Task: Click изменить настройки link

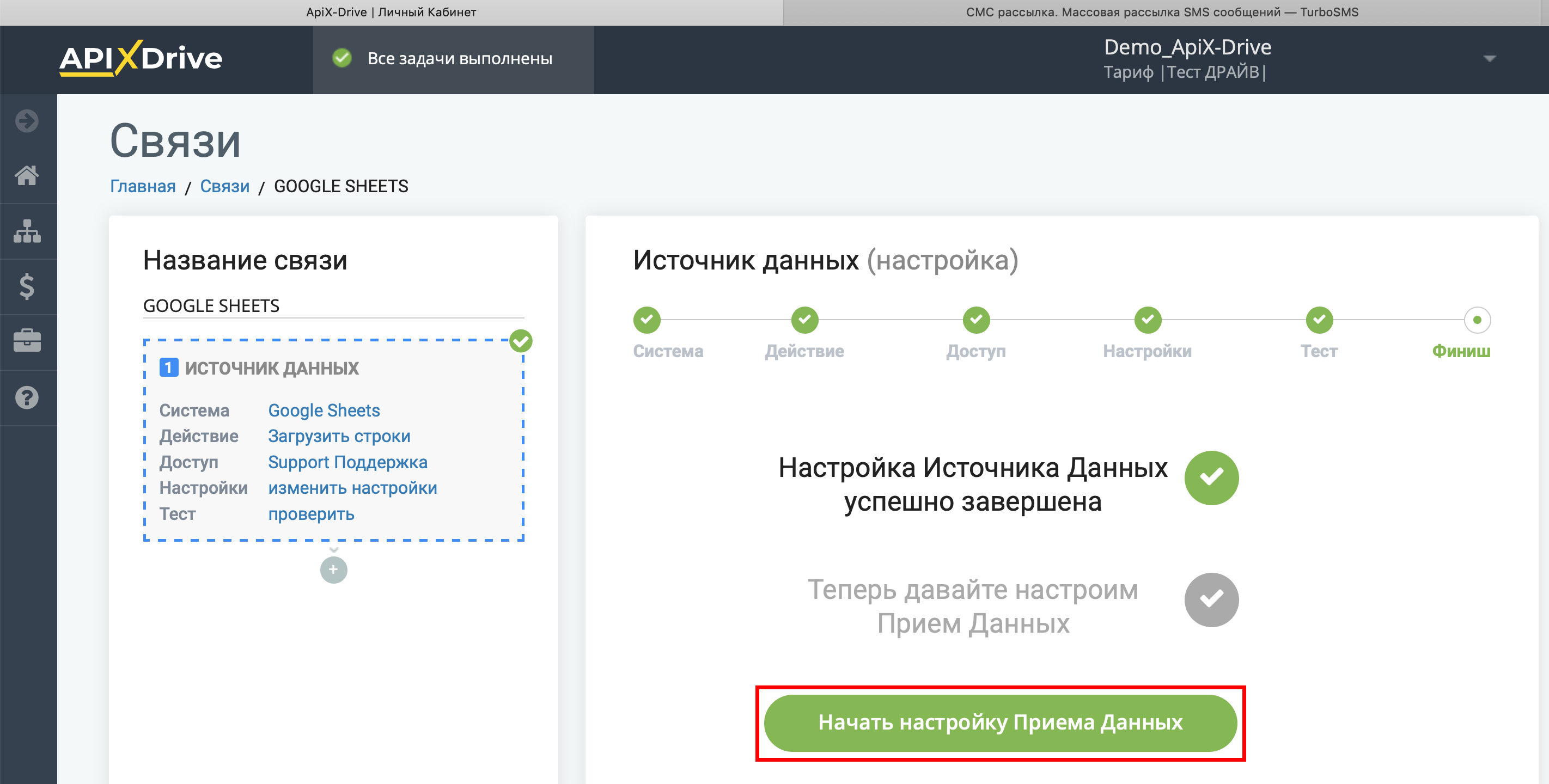Action: click(x=352, y=488)
